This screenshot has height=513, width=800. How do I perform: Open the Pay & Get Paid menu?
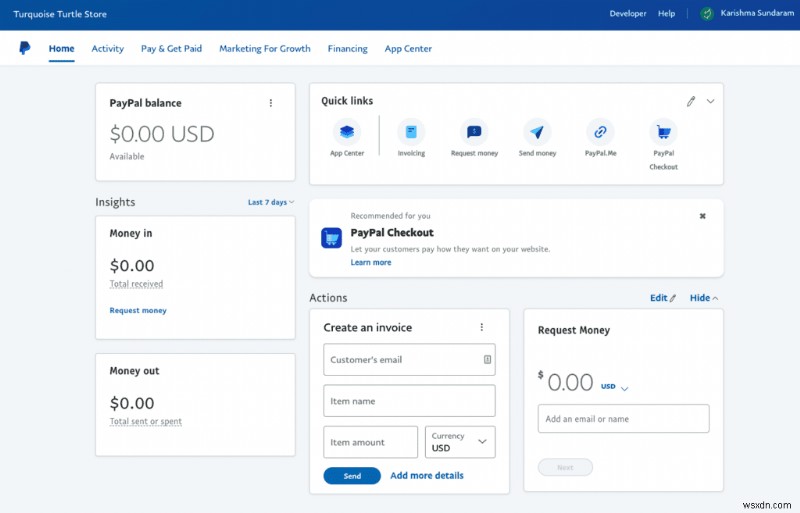(x=171, y=48)
